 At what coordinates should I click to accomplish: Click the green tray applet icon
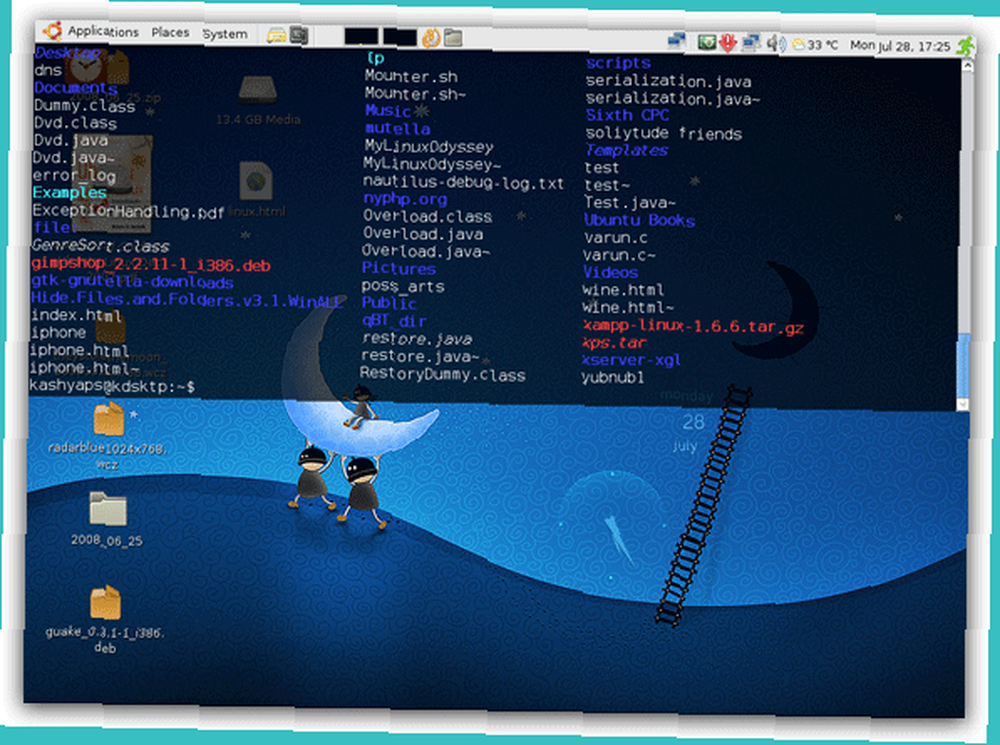(707, 43)
